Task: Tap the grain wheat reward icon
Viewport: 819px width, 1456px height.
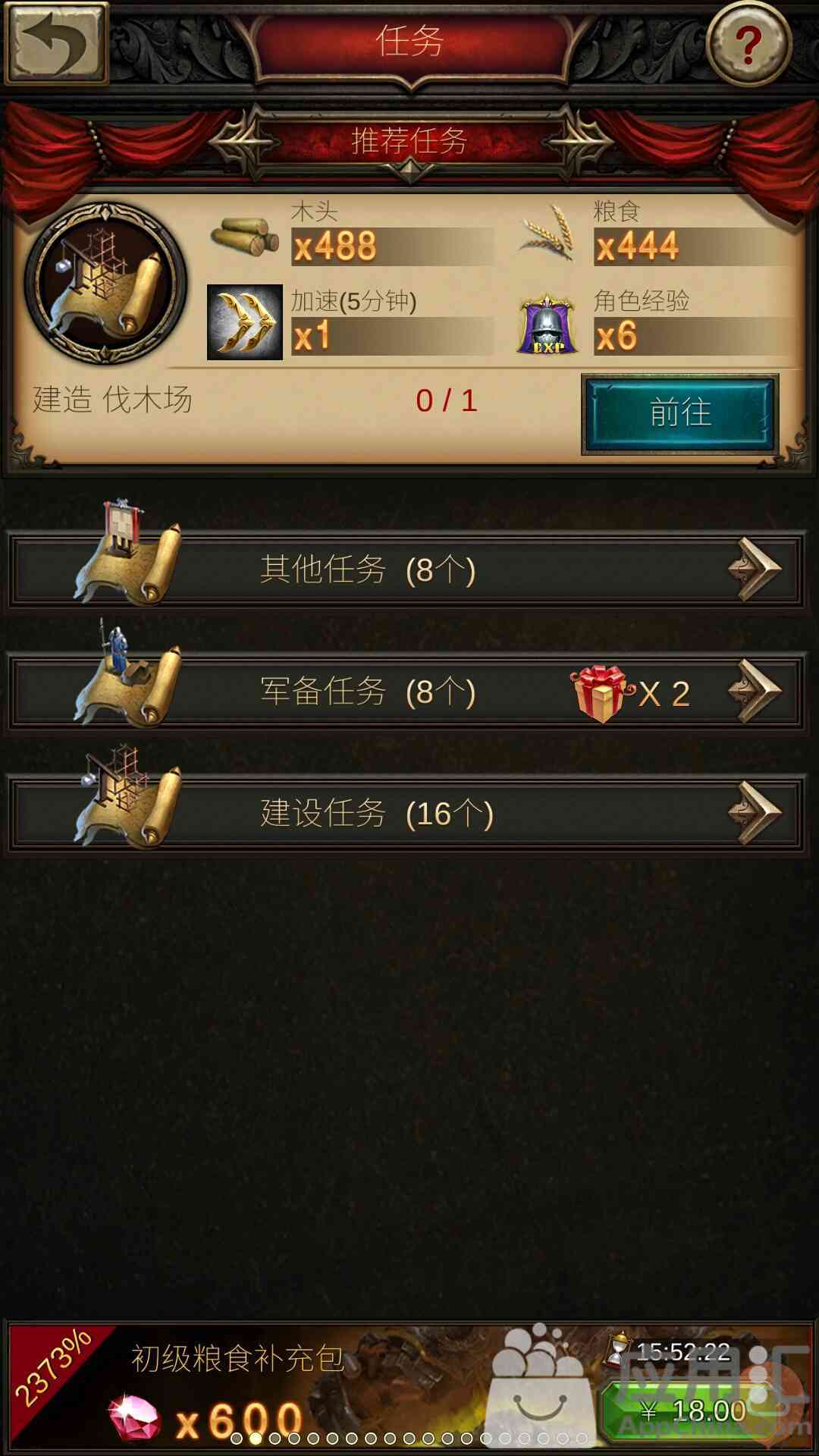Action: point(546,233)
